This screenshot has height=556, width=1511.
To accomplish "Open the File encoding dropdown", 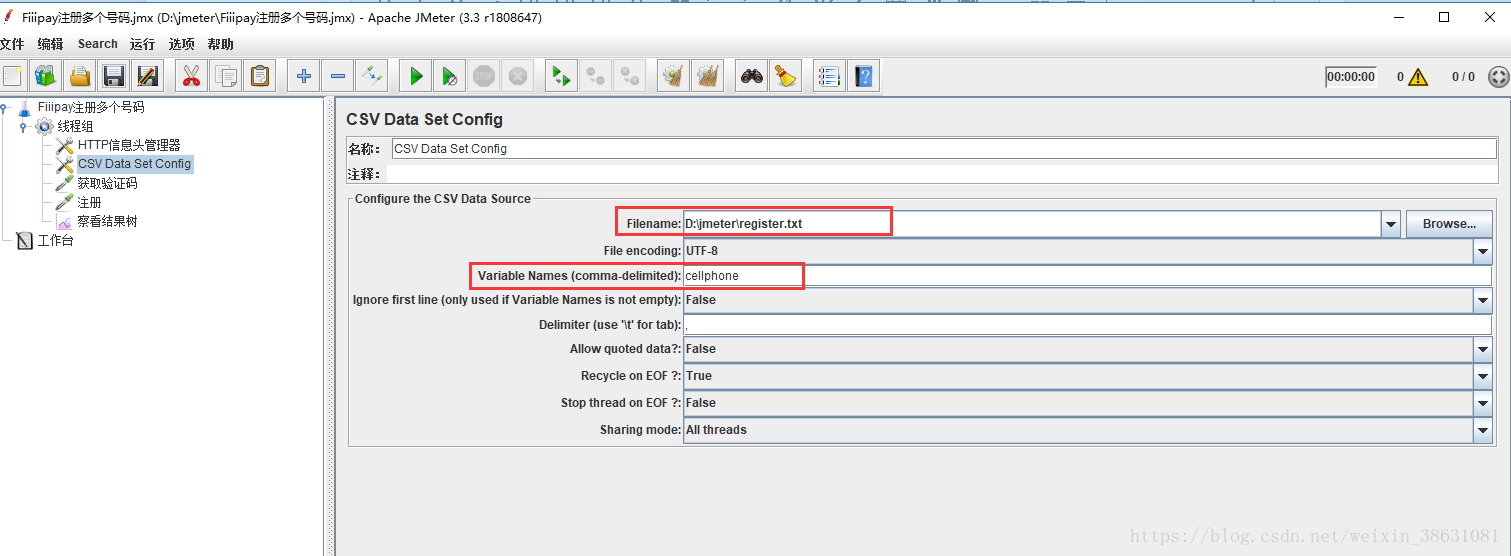I will pos(1483,251).
